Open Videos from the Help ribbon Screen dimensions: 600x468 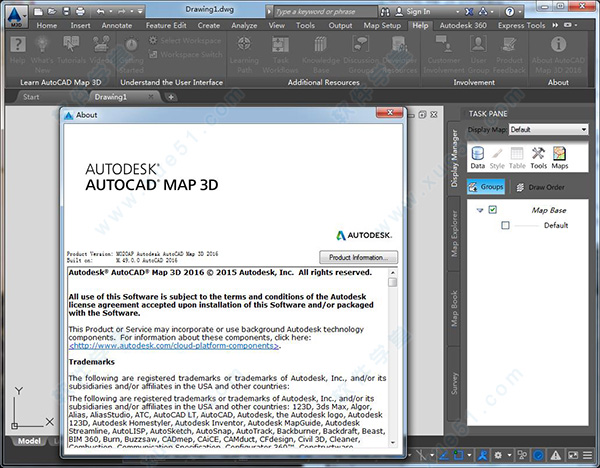(x=101, y=49)
